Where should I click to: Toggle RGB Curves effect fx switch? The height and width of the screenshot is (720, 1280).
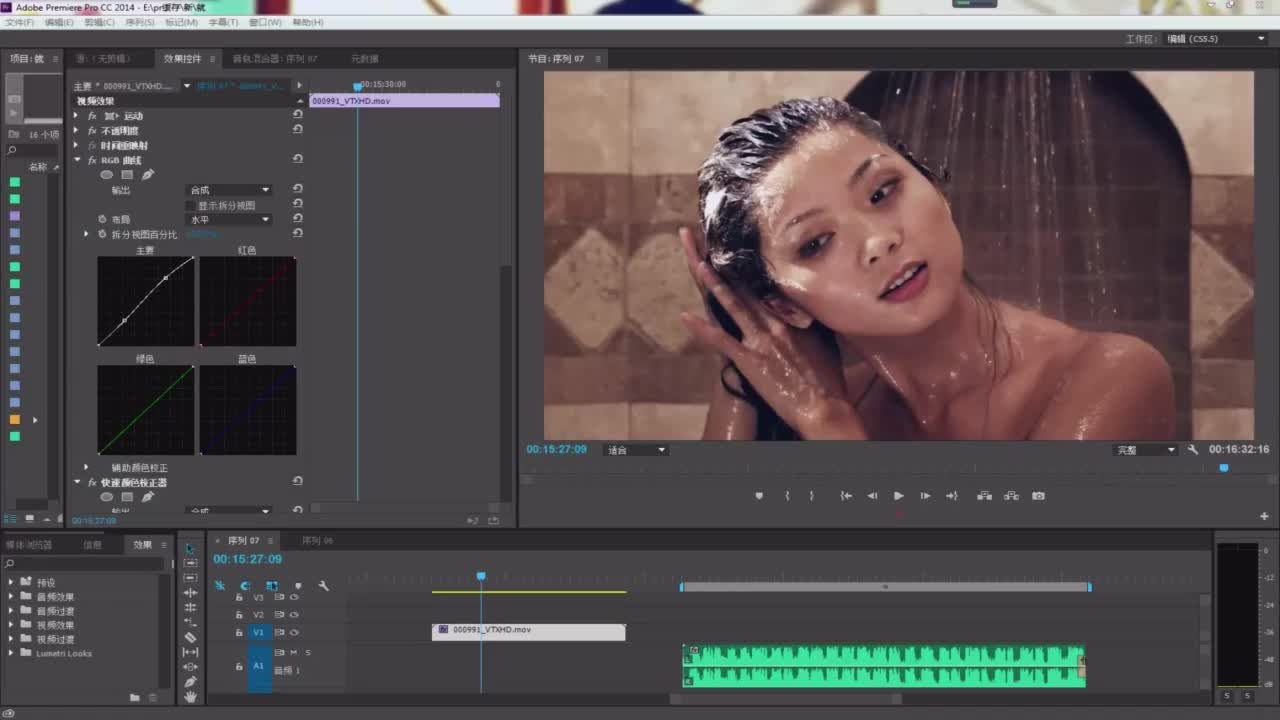[92, 160]
